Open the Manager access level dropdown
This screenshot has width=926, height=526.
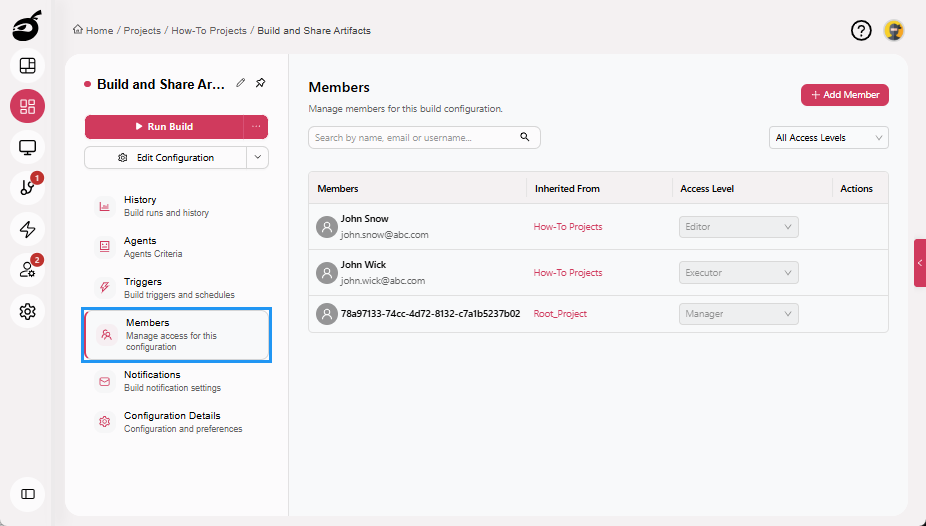(739, 314)
